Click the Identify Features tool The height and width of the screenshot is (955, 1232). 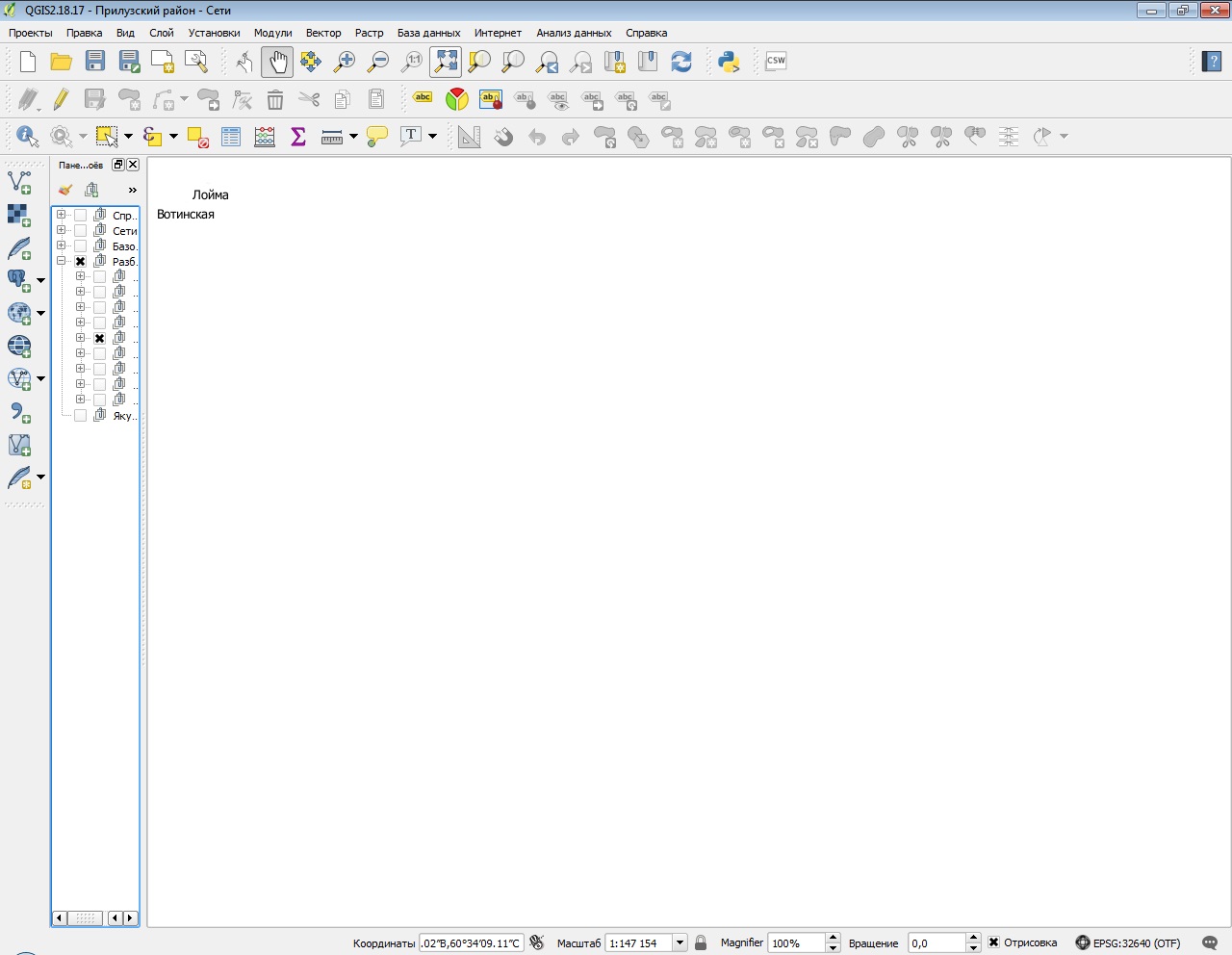(x=26, y=137)
